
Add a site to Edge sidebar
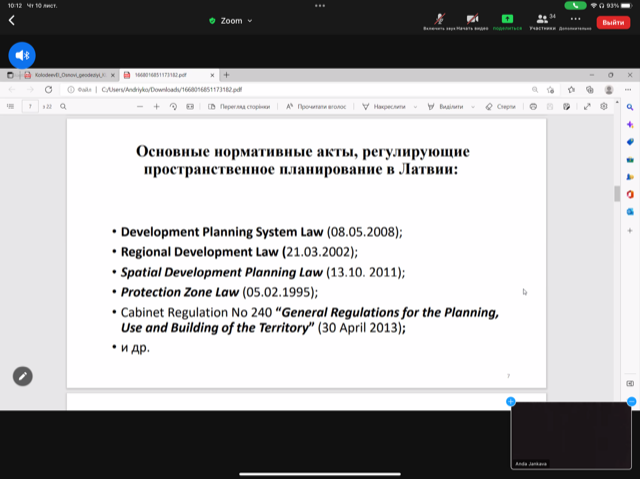click(x=630, y=231)
